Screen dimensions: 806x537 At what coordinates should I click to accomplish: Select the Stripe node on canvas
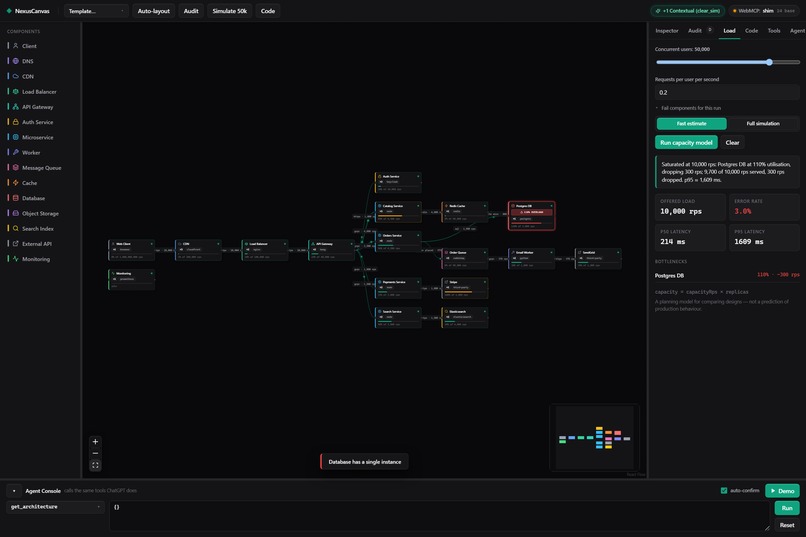coord(465,288)
